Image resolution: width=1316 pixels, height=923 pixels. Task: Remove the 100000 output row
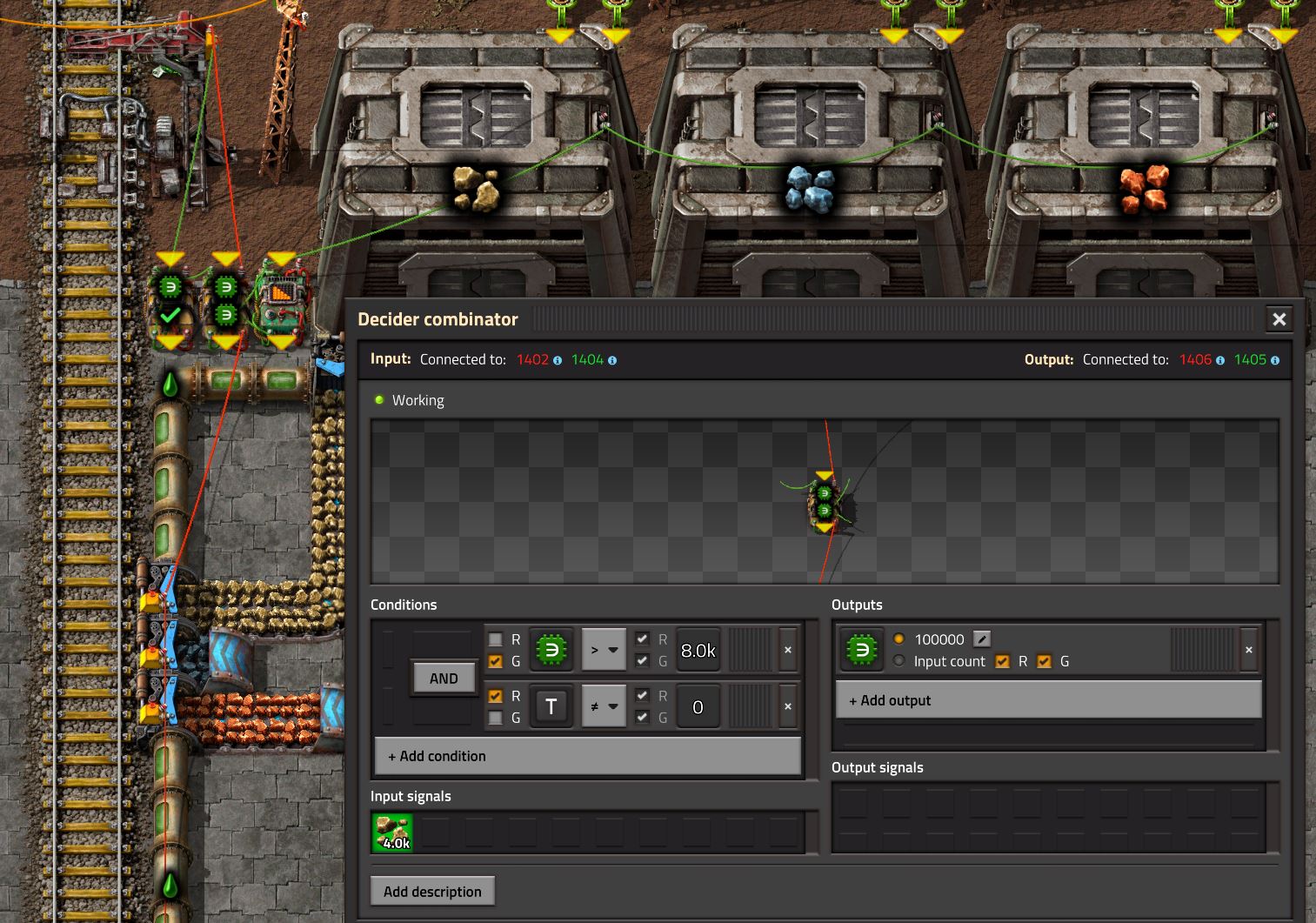[1249, 650]
